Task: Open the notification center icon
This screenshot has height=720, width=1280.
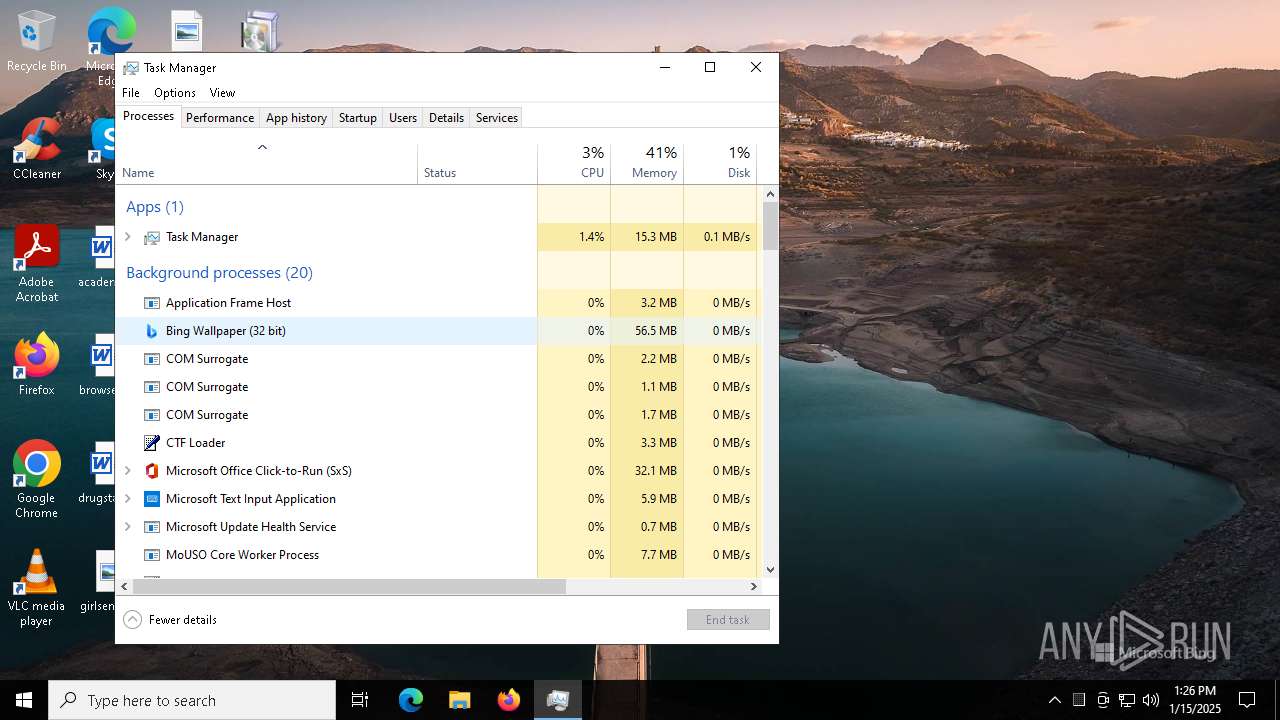Action: coord(1247,700)
